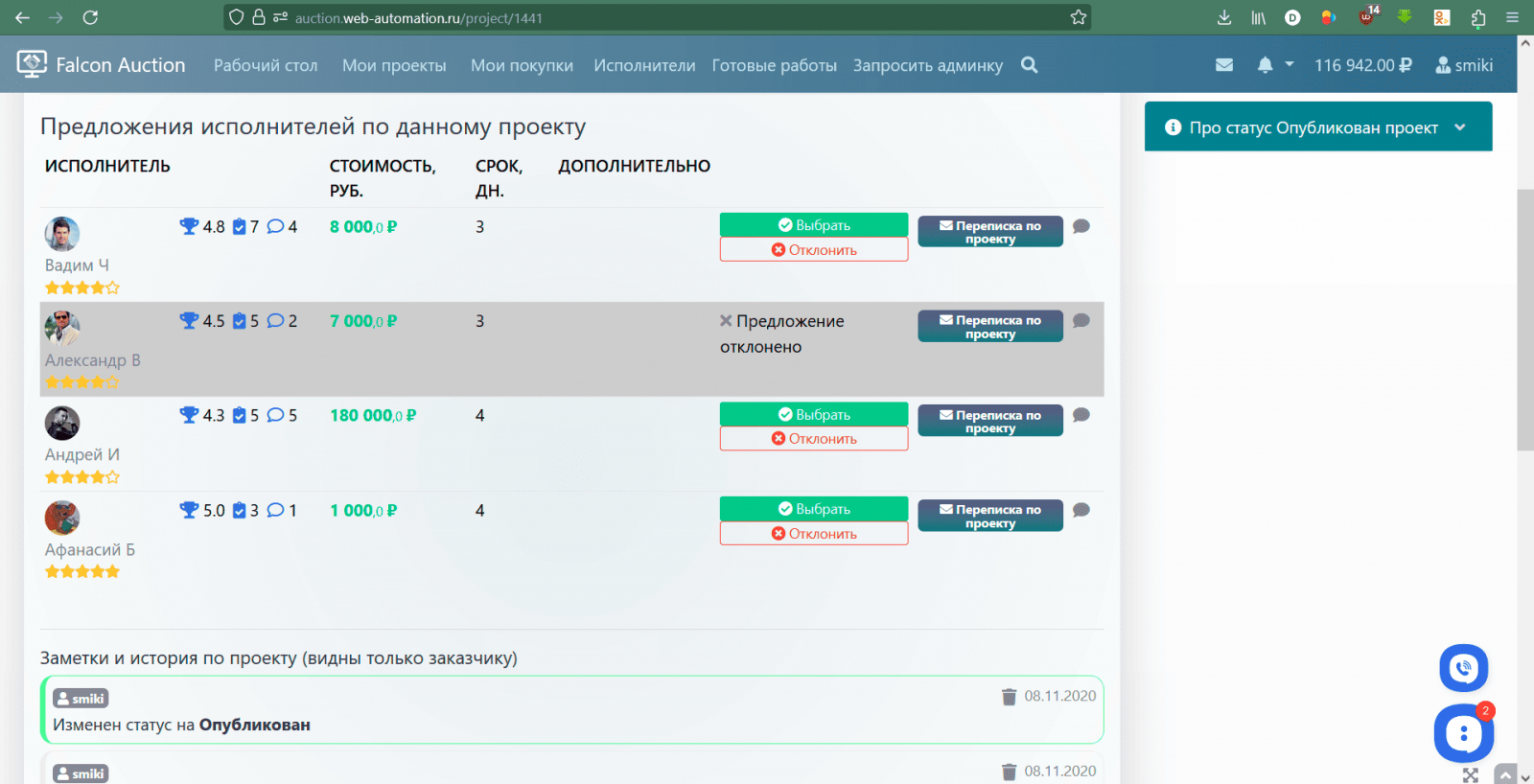1534x784 pixels.
Task: Expand the notifications dropdown caret
Action: 1290,65
